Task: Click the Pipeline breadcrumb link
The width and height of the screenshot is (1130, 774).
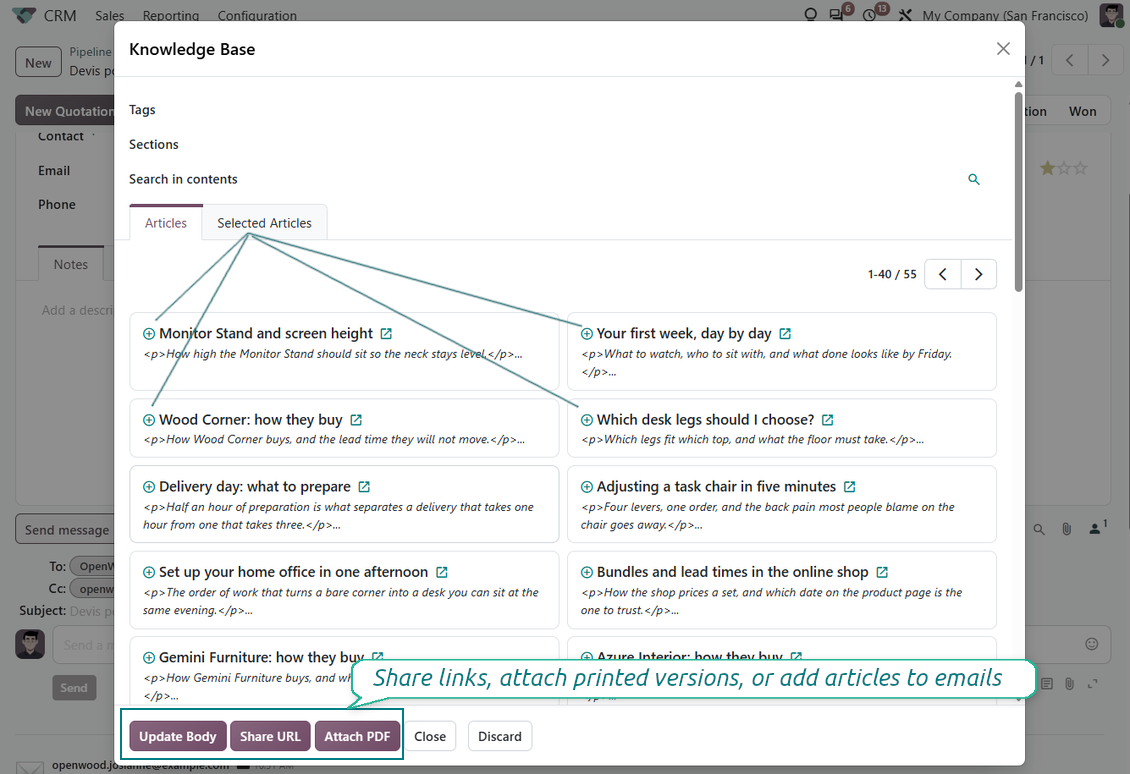Action: coord(91,52)
